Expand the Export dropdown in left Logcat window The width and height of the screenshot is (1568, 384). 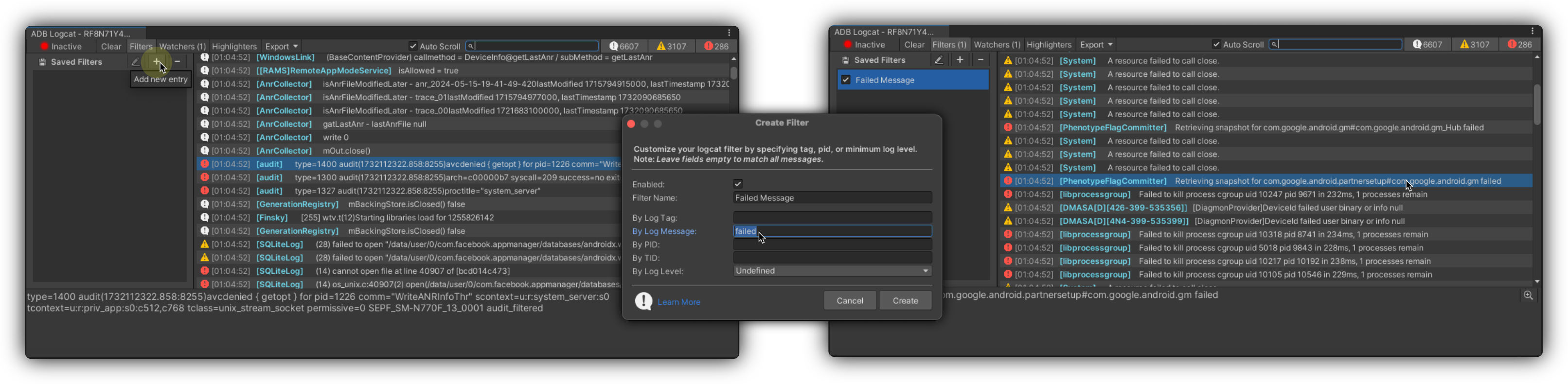[x=281, y=46]
